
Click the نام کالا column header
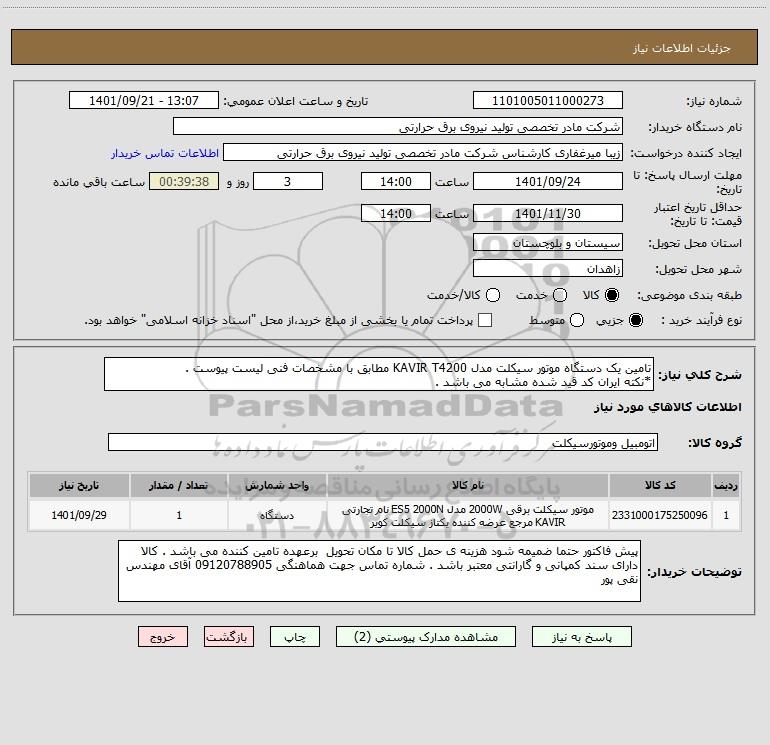468,485
